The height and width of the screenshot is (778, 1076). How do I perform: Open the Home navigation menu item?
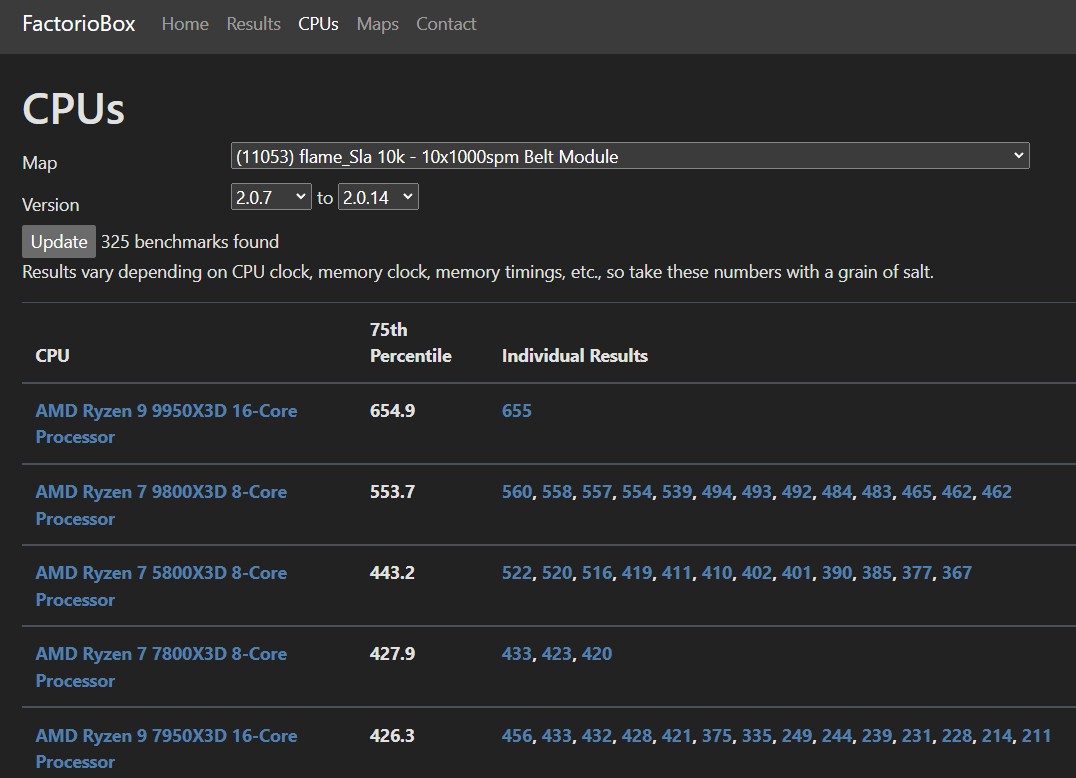coord(185,24)
